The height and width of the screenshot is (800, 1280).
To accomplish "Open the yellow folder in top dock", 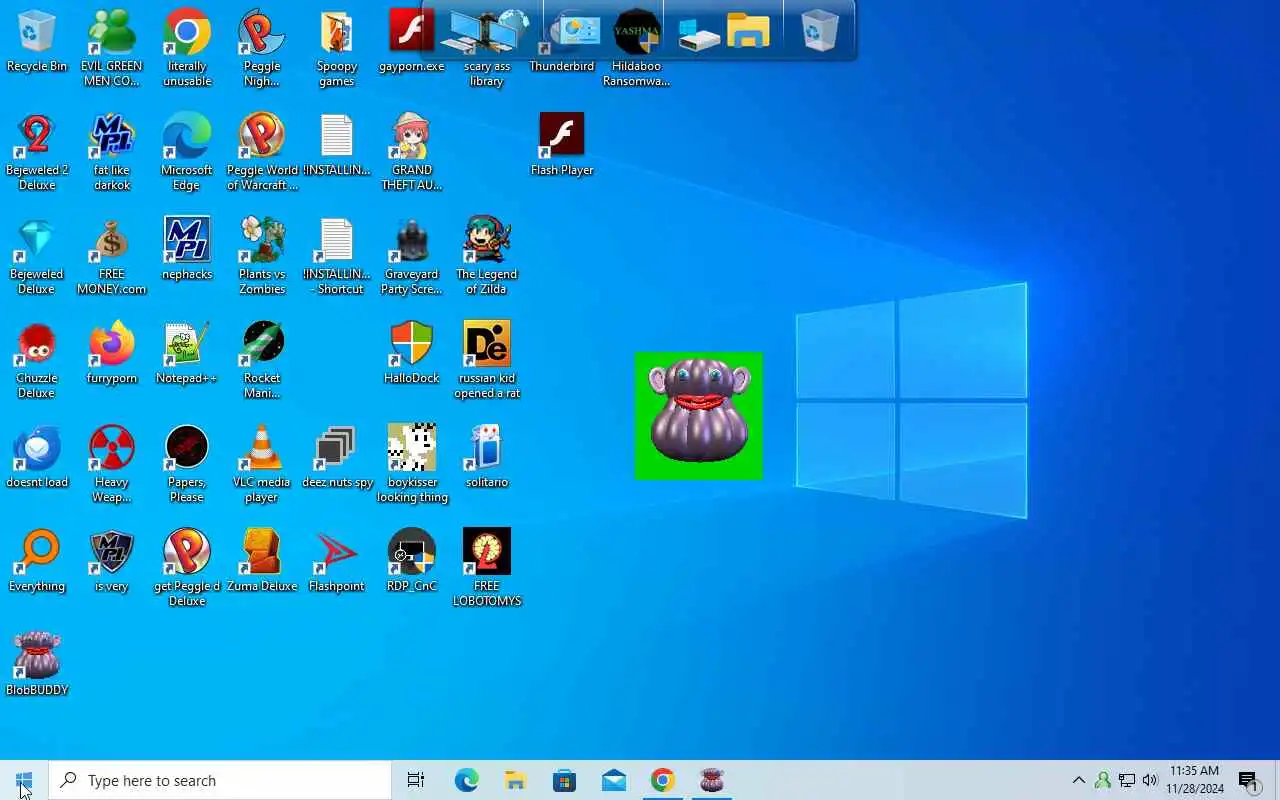I will [748, 31].
